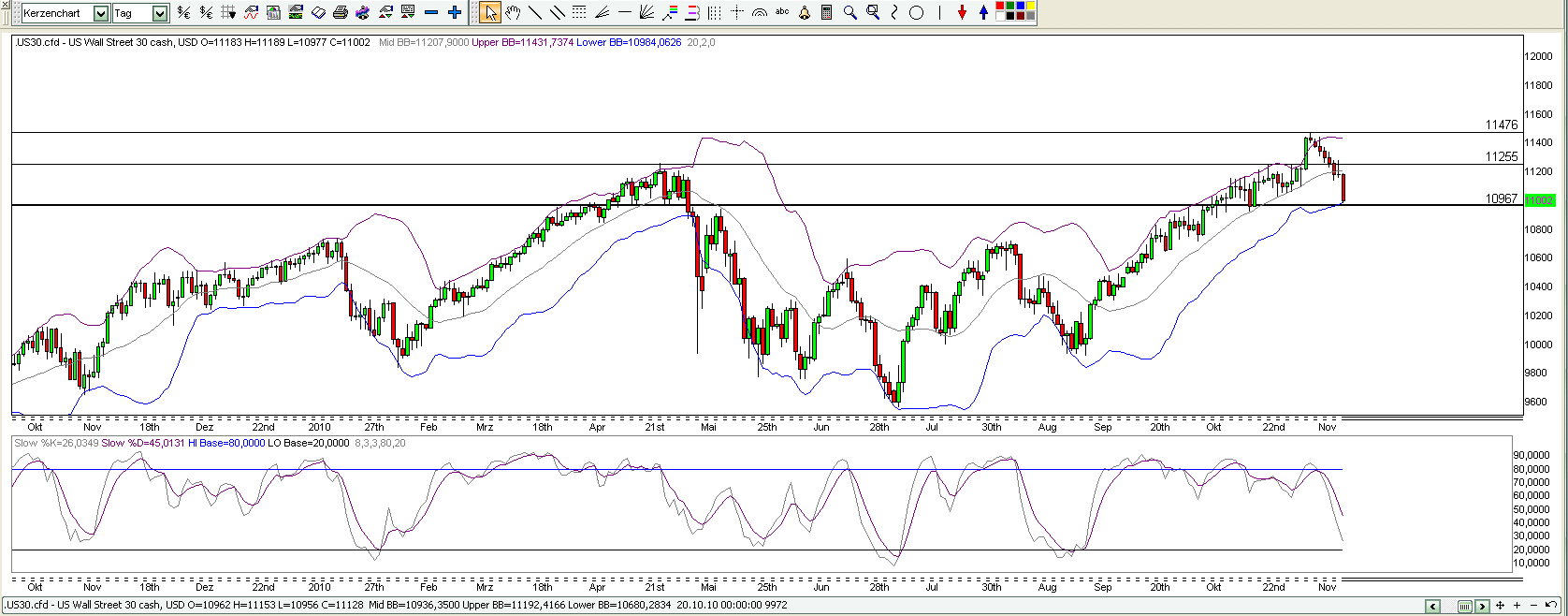Click the current price tag on axis
Screen dimensions: 1568x616
[x=1540, y=200]
